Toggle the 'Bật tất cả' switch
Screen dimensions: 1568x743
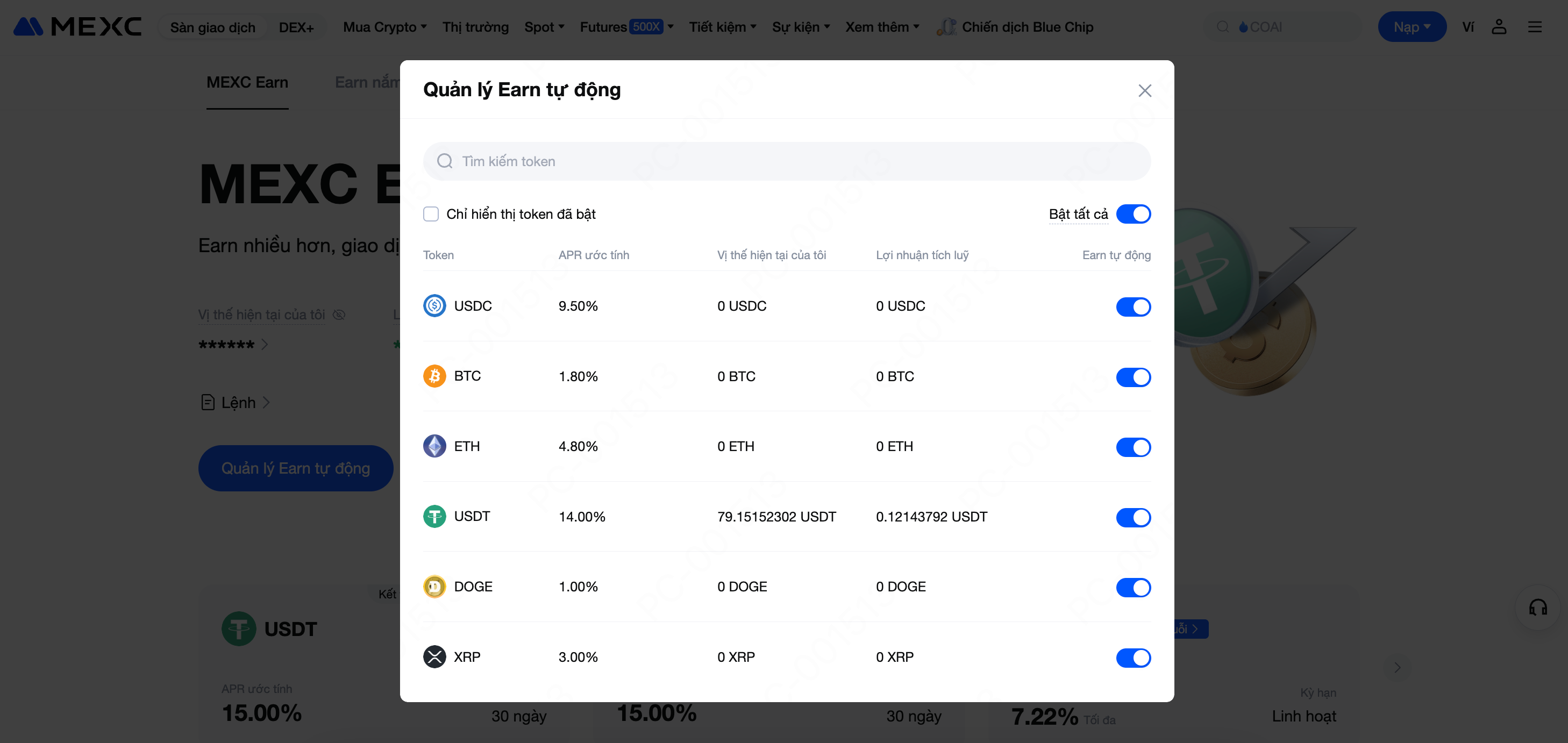pos(1133,214)
